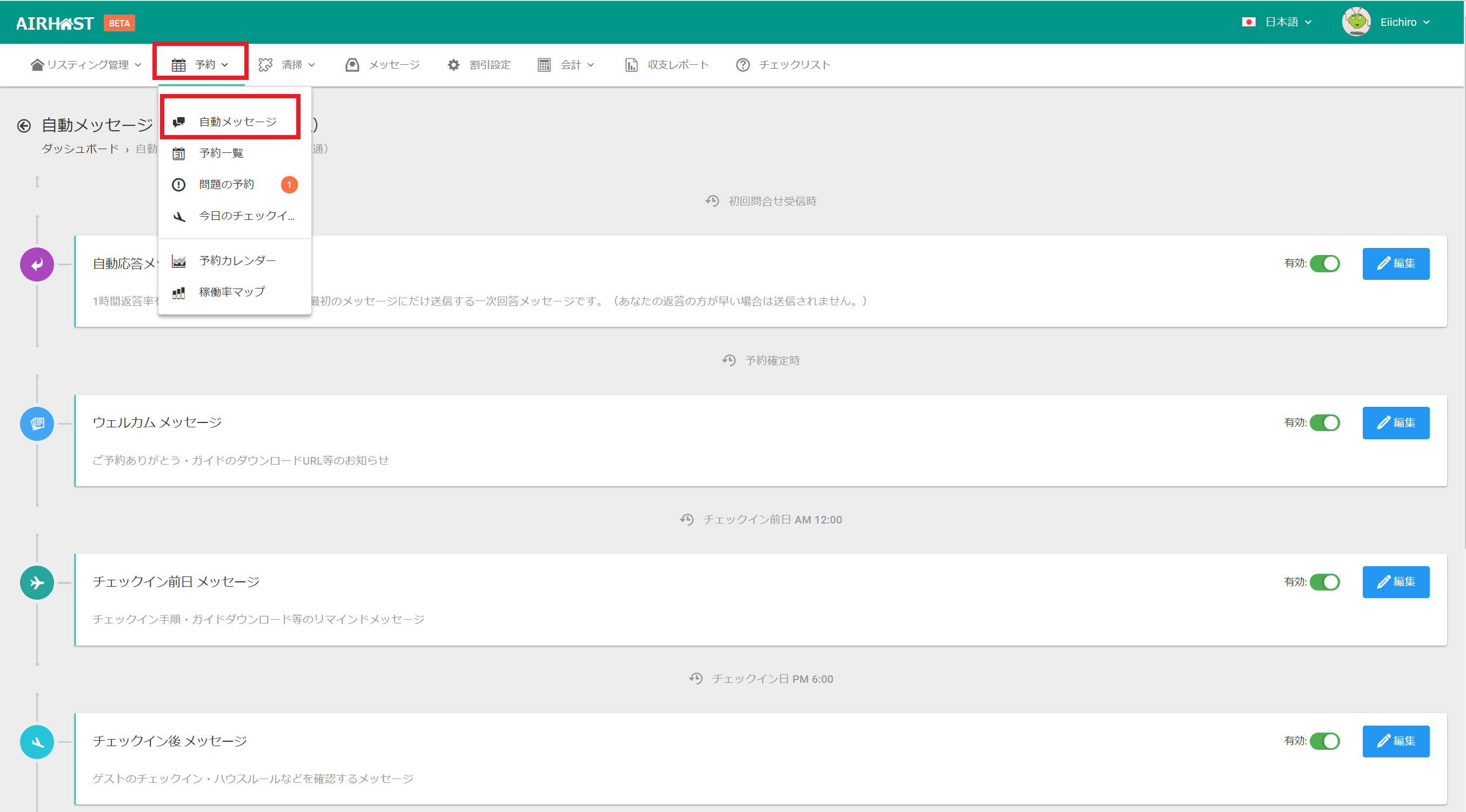Select 予約カレンダー from the menu
Screen dimensions: 1466x812
pos(237,260)
